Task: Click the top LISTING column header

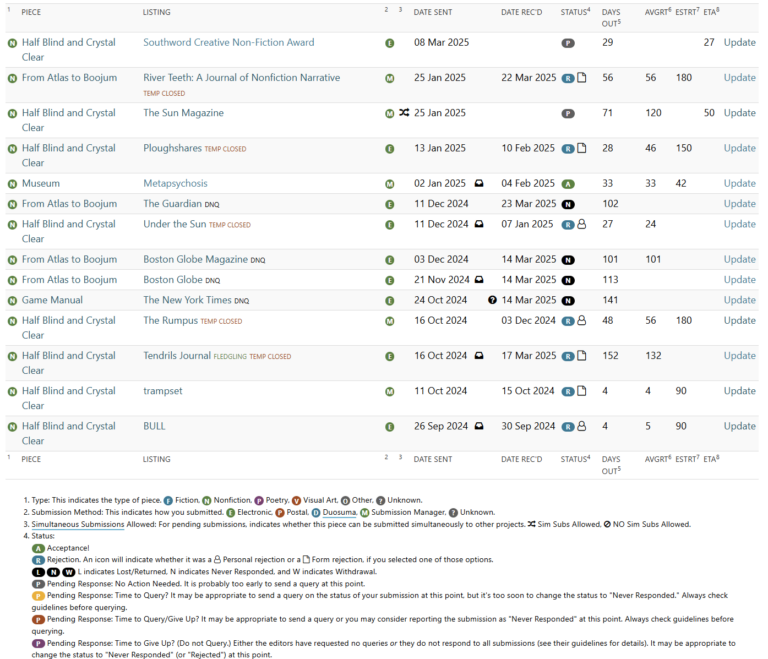Action: [157, 12]
